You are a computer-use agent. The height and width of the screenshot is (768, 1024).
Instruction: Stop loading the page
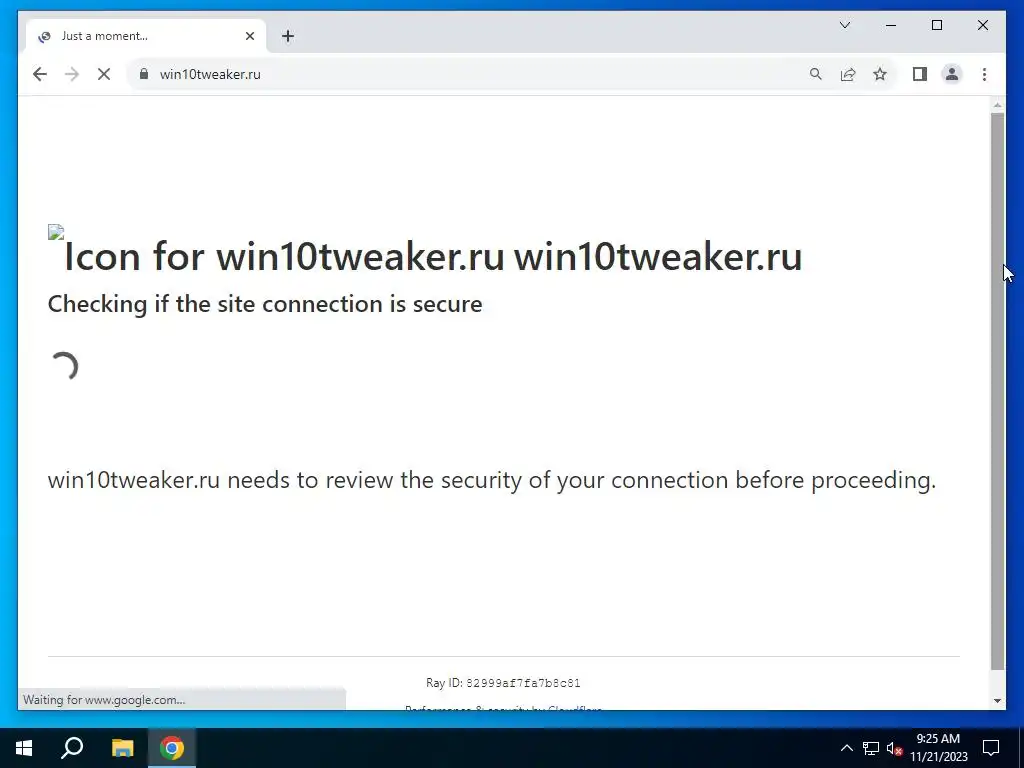tap(104, 74)
